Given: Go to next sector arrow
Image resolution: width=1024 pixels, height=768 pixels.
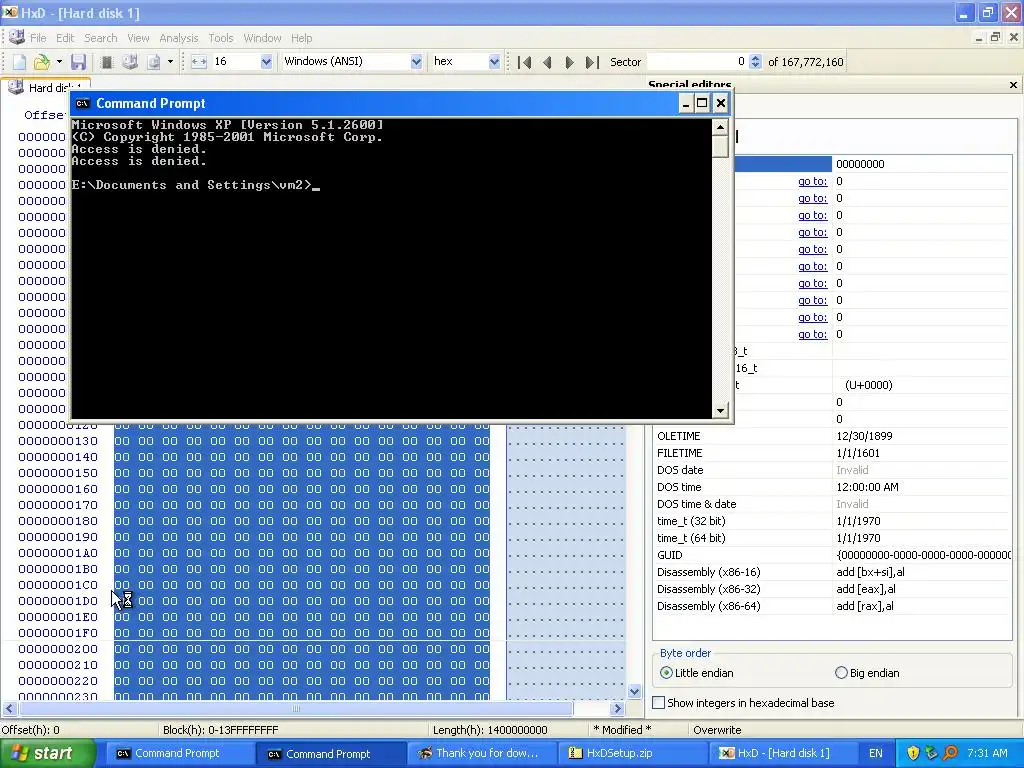Looking at the screenshot, I should (569, 62).
